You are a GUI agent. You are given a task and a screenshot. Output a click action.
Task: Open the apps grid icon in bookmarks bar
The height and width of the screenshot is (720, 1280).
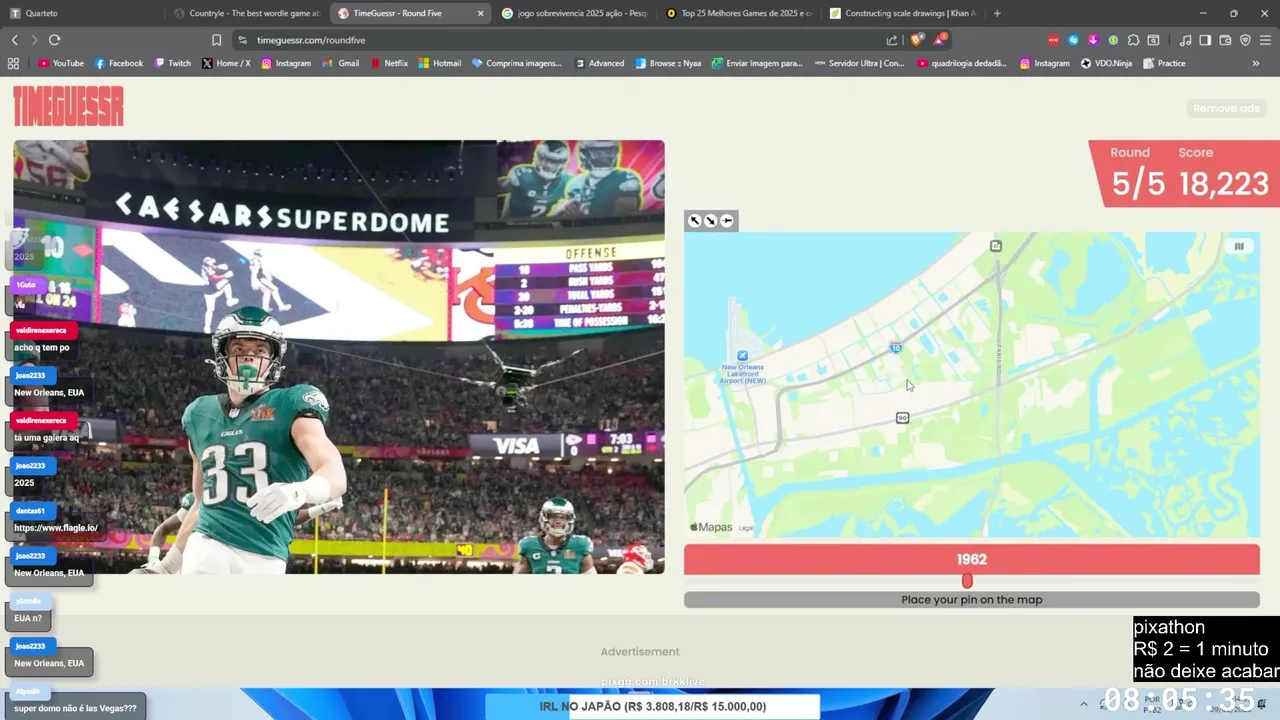click(13, 63)
